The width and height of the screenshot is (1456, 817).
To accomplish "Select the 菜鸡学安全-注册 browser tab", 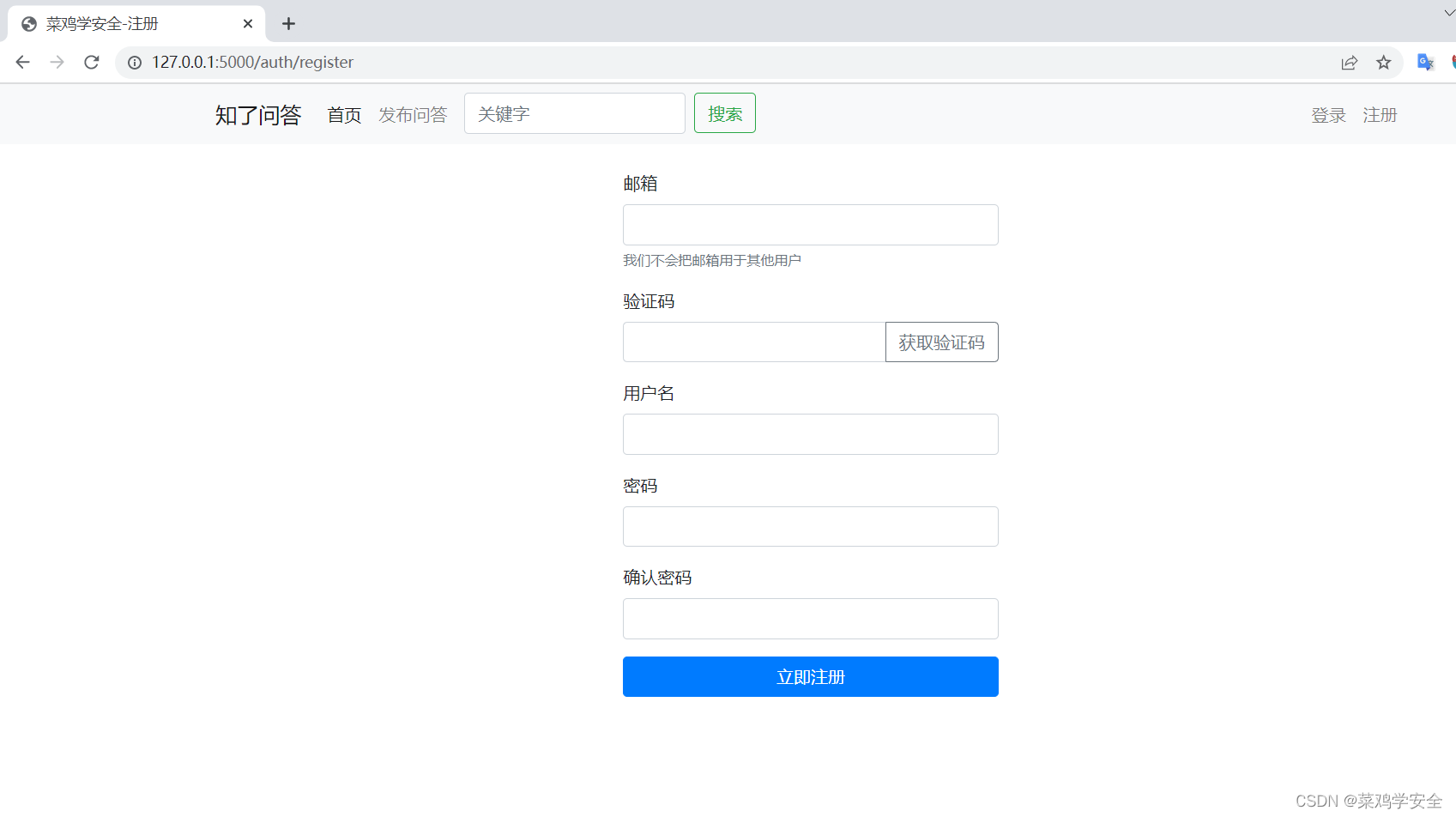I will 137,24.
